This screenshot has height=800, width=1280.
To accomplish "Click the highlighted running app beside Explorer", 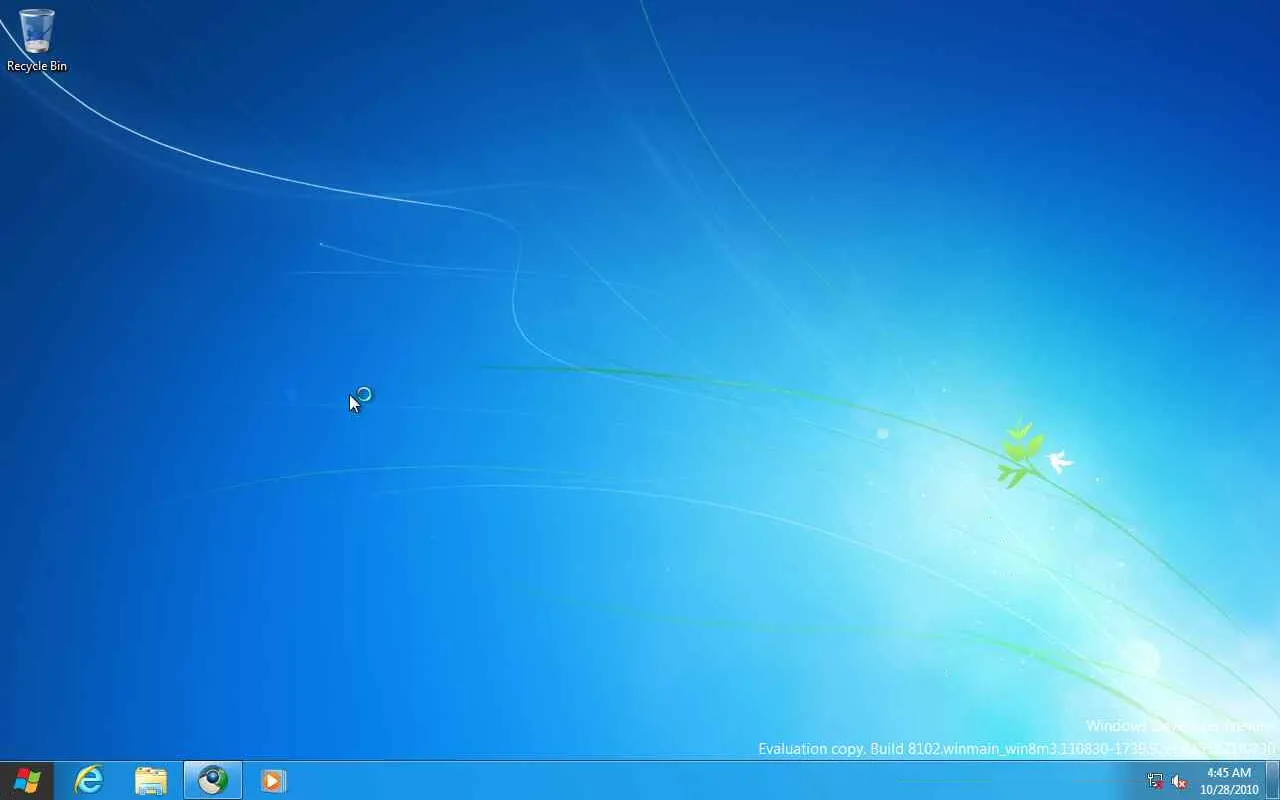I will (x=213, y=780).
